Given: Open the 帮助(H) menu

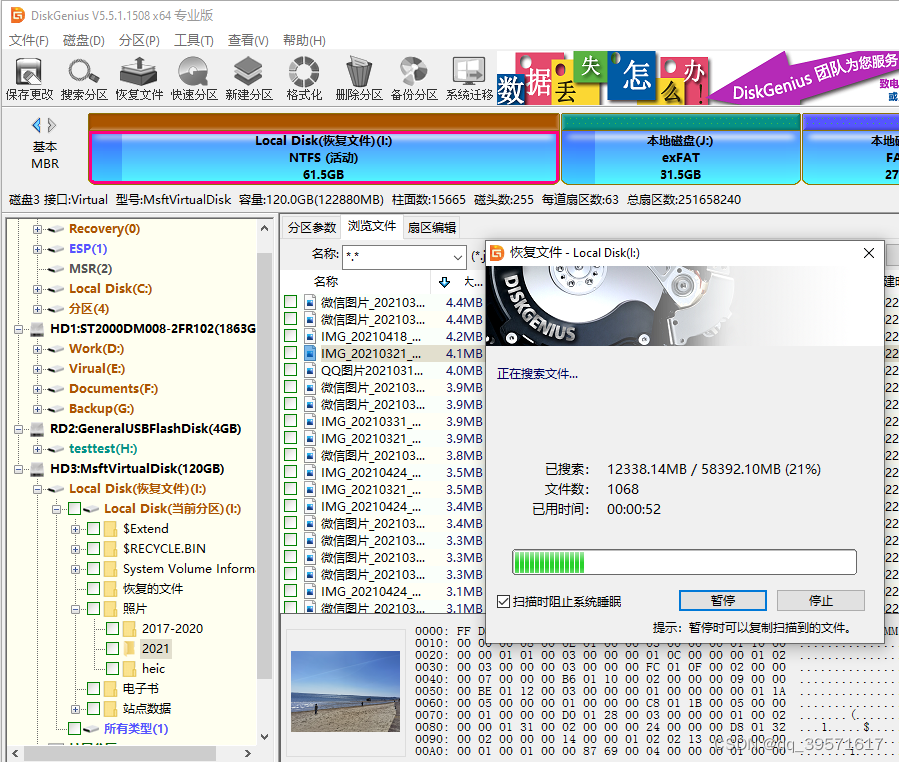Looking at the screenshot, I should click(304, 41).
